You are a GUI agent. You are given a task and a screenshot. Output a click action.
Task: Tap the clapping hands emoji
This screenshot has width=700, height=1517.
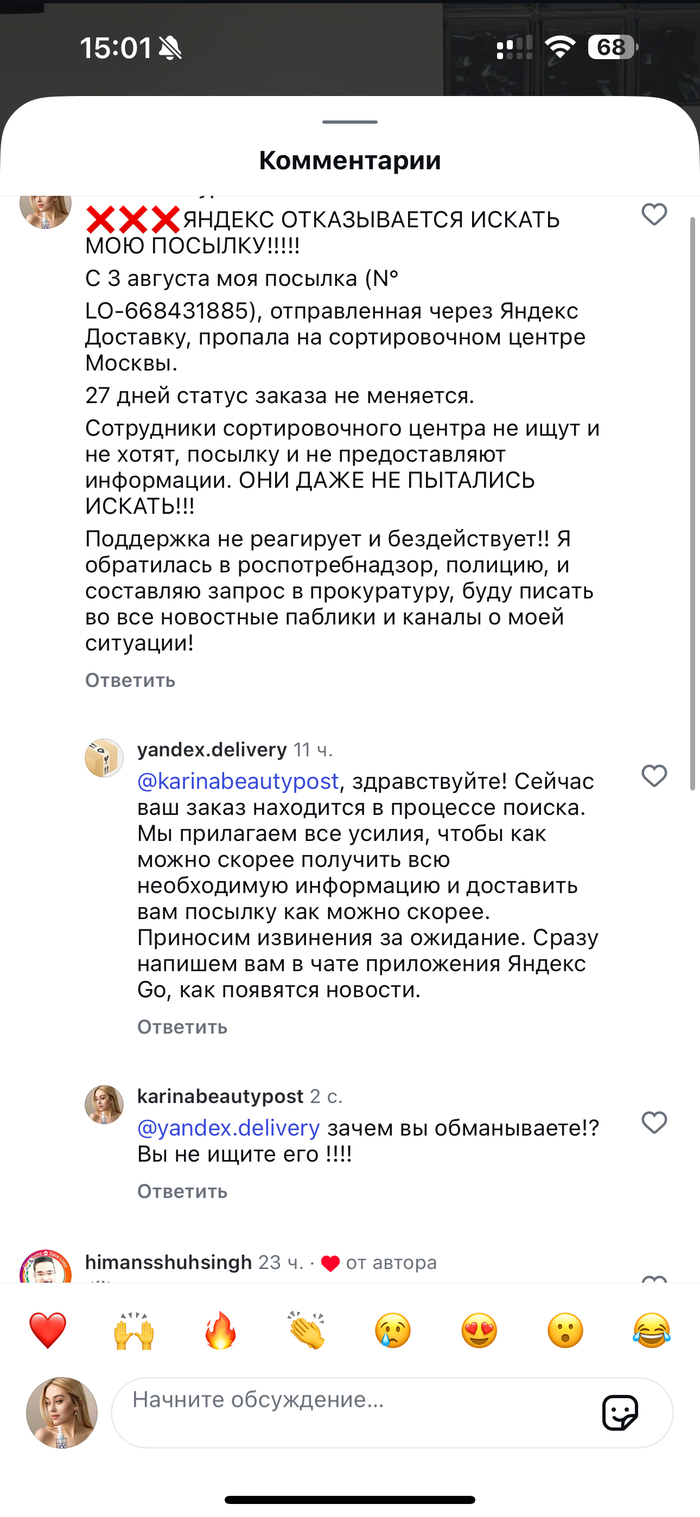306,1331
